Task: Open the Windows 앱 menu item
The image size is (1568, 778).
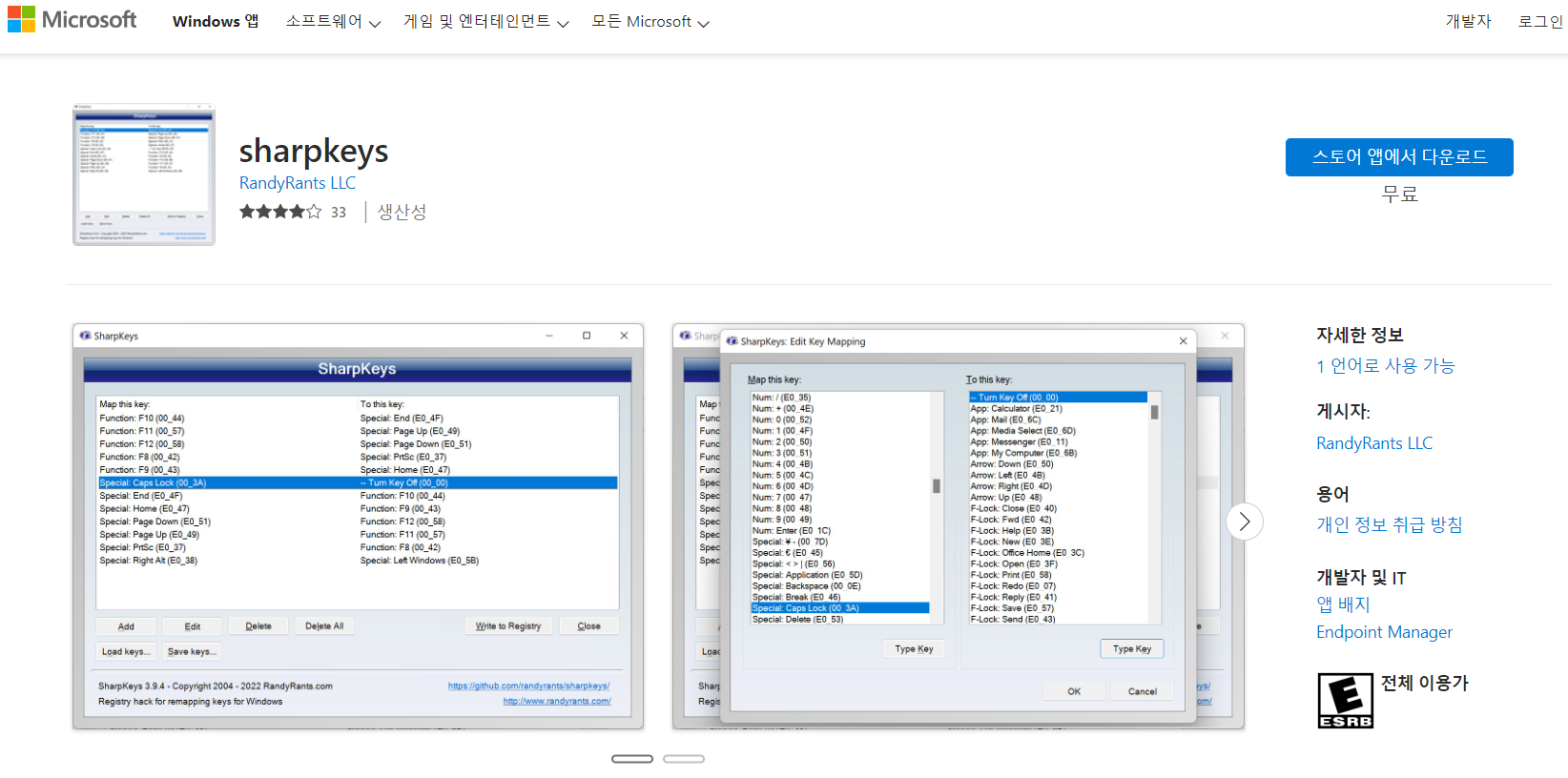Action: click(x=216, y=21)
